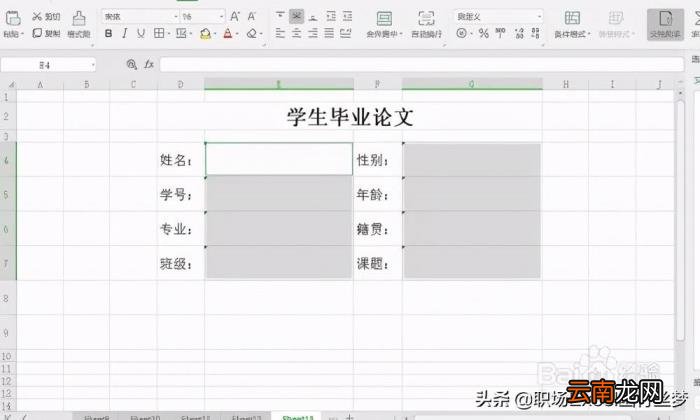The height and width of the screenshot is (420, 700).
Task: Select the 性别: label cell
Action: click(378, 159)
